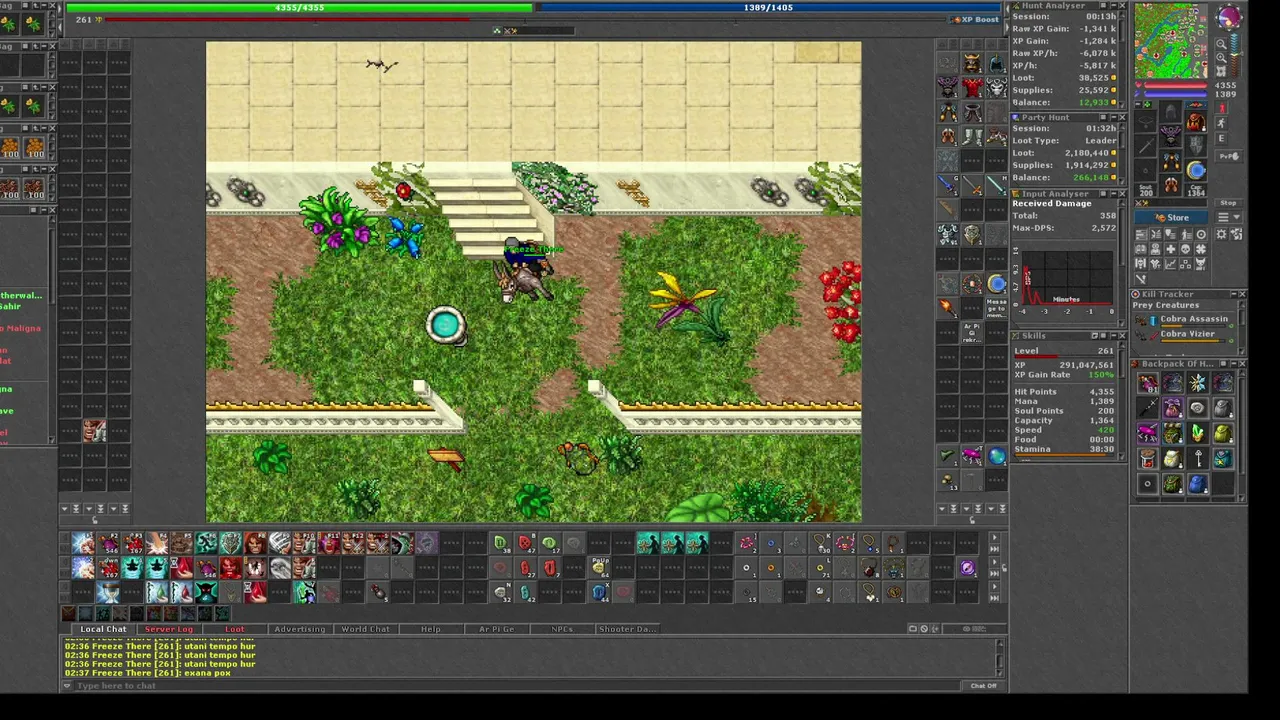Collapse the Kill Tracker panel
The image size is (1280, 720).
click(1232, 294)
